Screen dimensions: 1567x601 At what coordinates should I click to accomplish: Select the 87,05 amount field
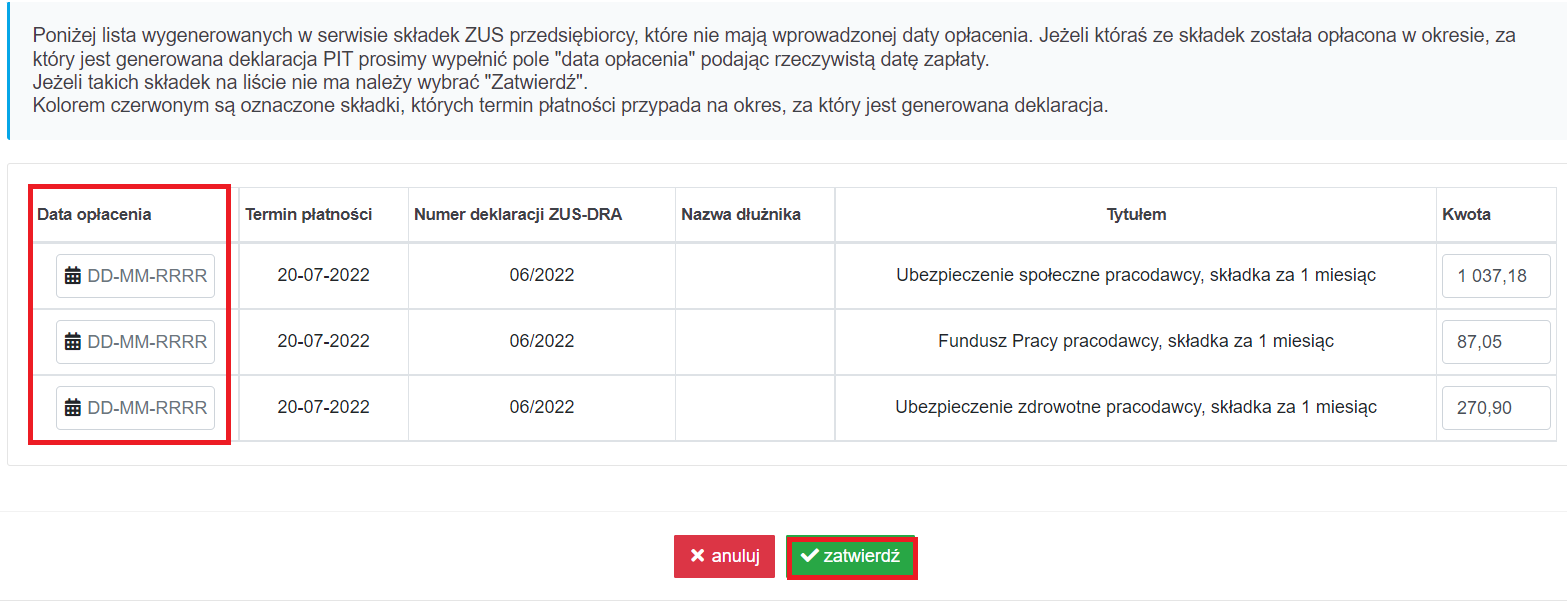coord(1496,342)
